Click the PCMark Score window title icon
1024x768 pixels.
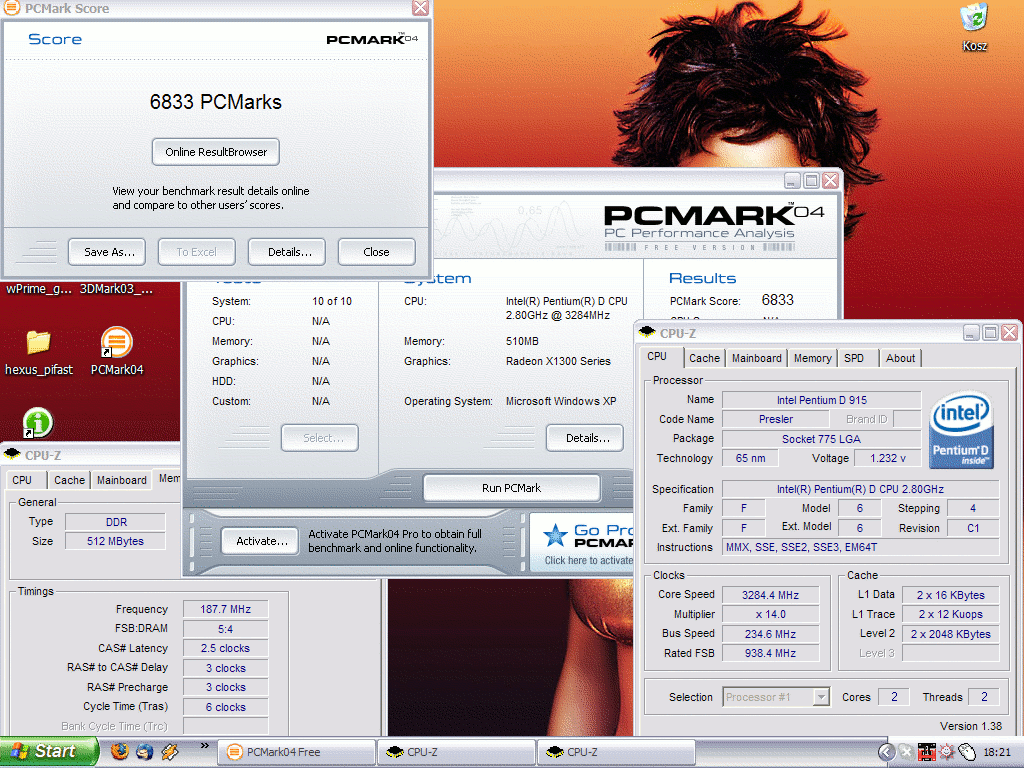pyautogui.click(x=11, y=8)
